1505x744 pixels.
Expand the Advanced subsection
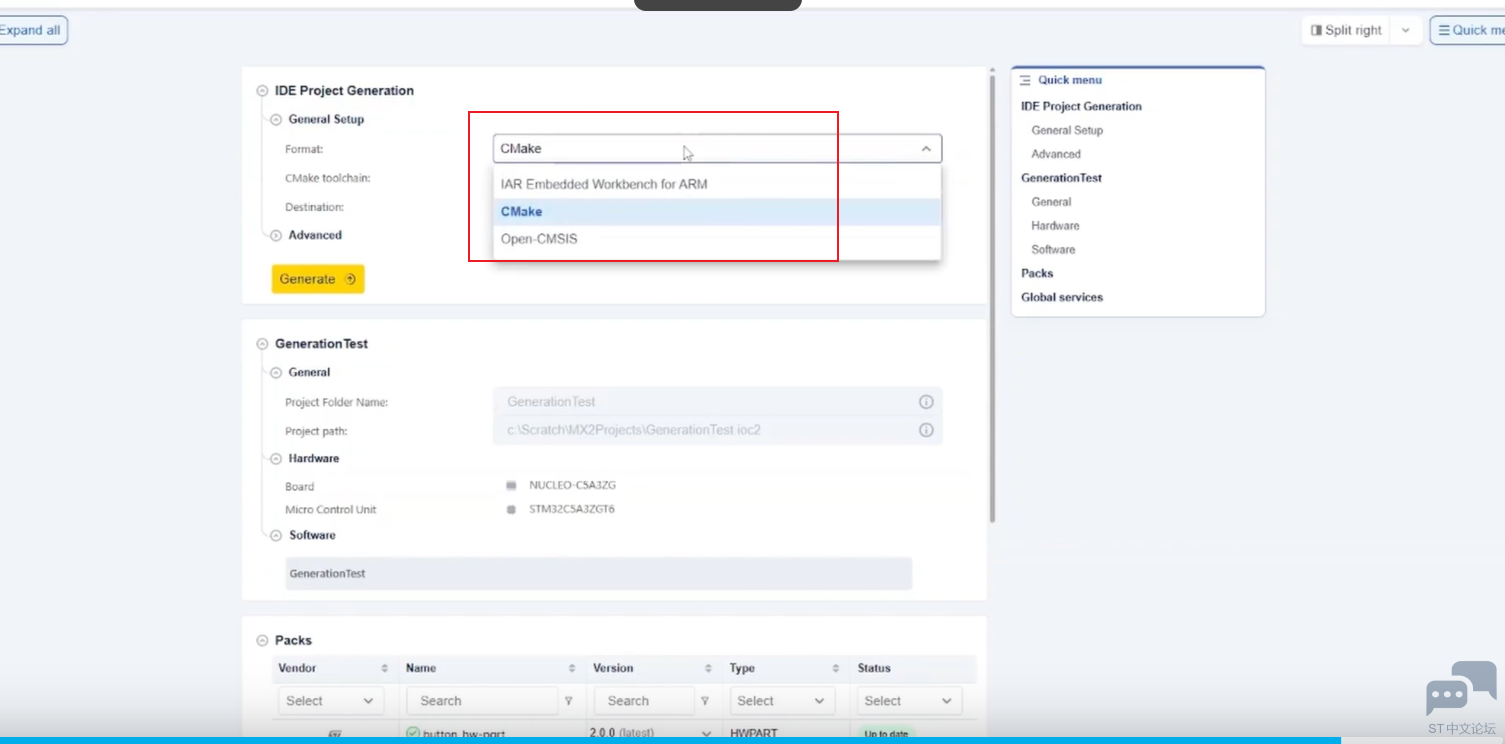point(276,236)
